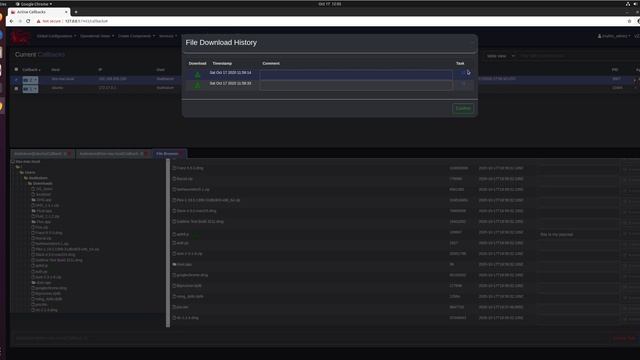Viewport: 640px width, 360px height.
Task: Switch to the File Browser tab
Action: 167,154
